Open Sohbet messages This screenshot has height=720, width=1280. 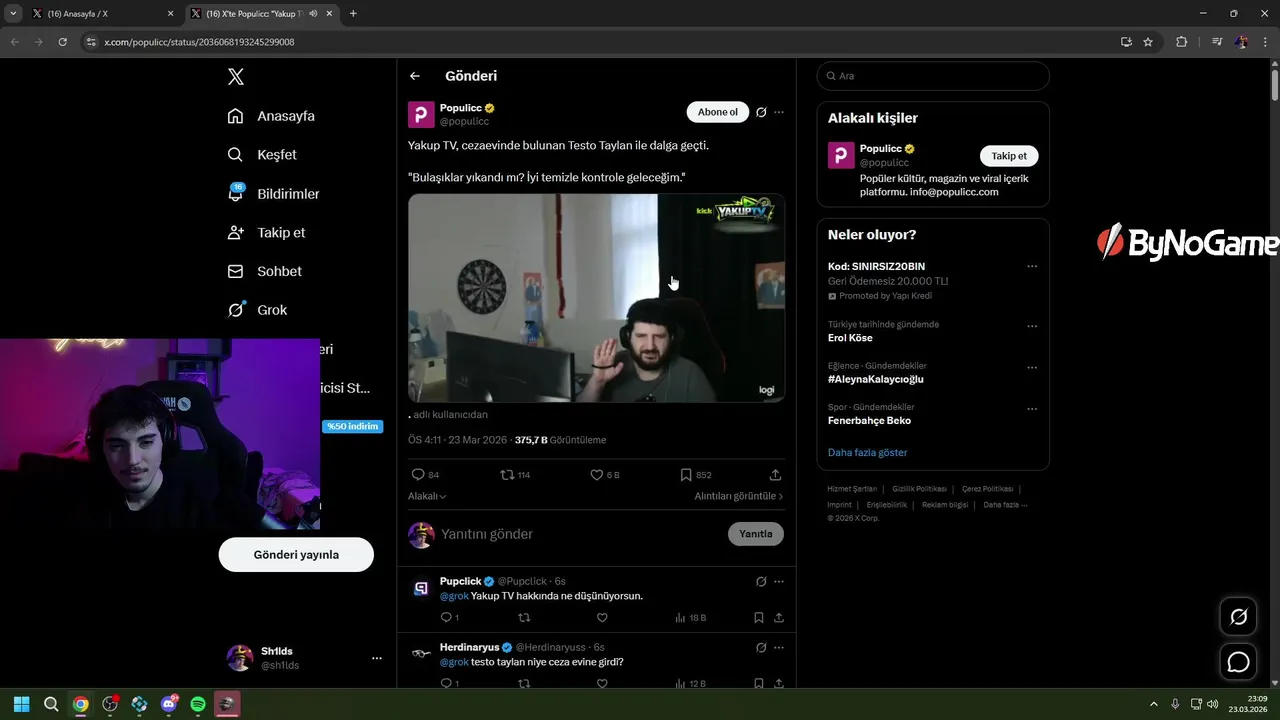pos(264,271)
